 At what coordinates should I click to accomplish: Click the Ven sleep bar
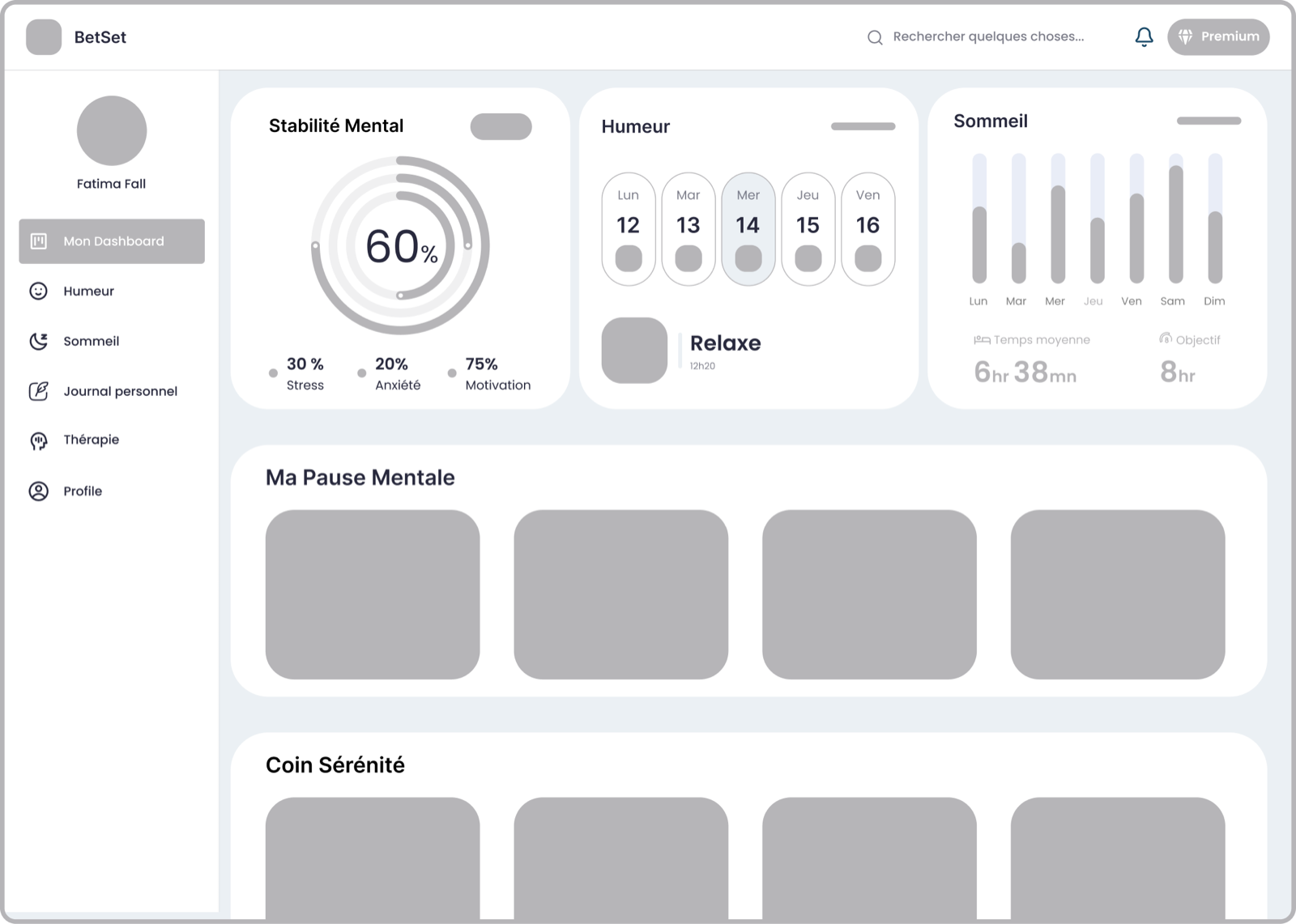point(1136,219)
